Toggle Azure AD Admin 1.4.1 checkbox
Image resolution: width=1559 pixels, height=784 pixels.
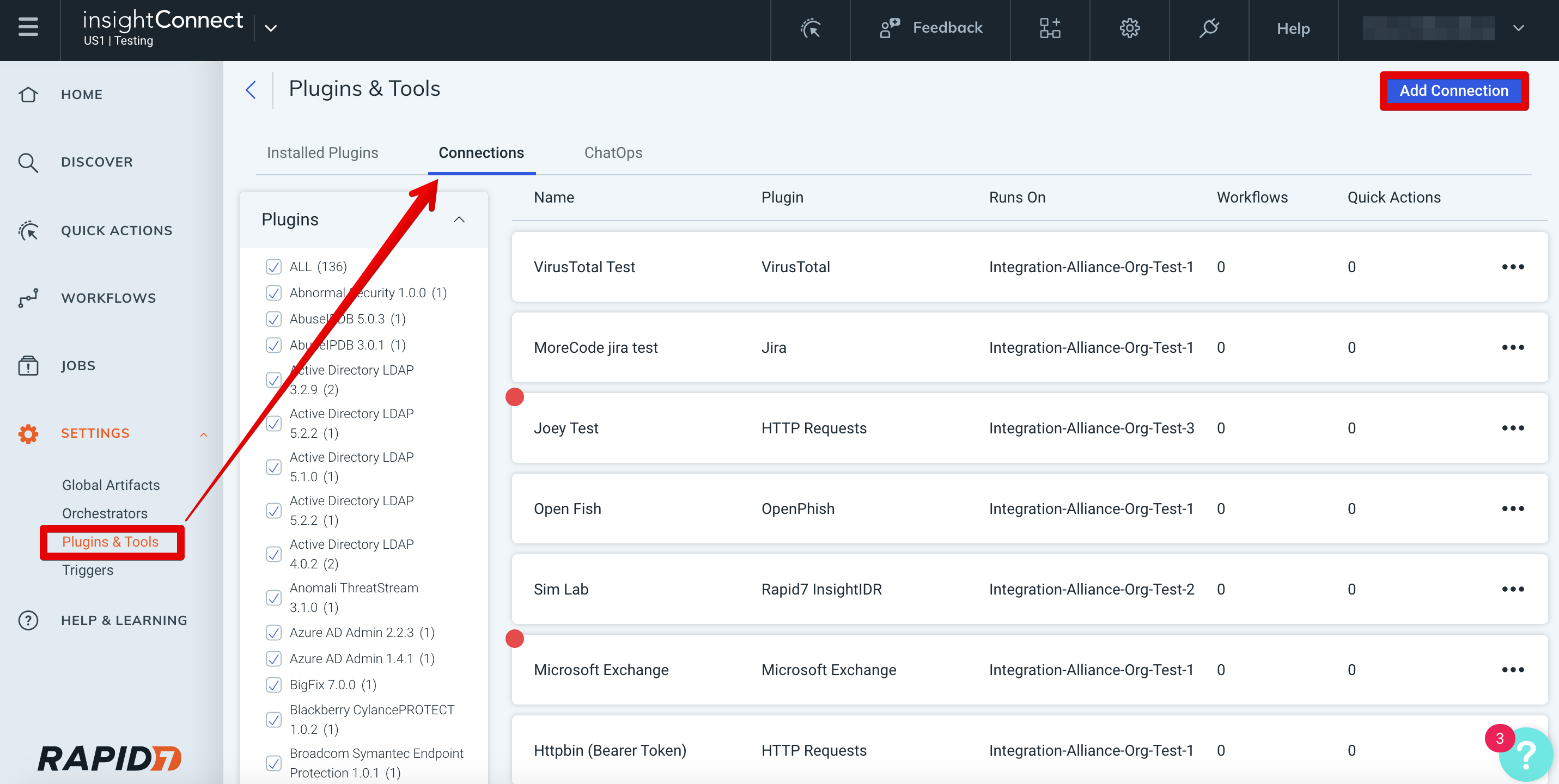pyautogui.click(x=273, y=659)
